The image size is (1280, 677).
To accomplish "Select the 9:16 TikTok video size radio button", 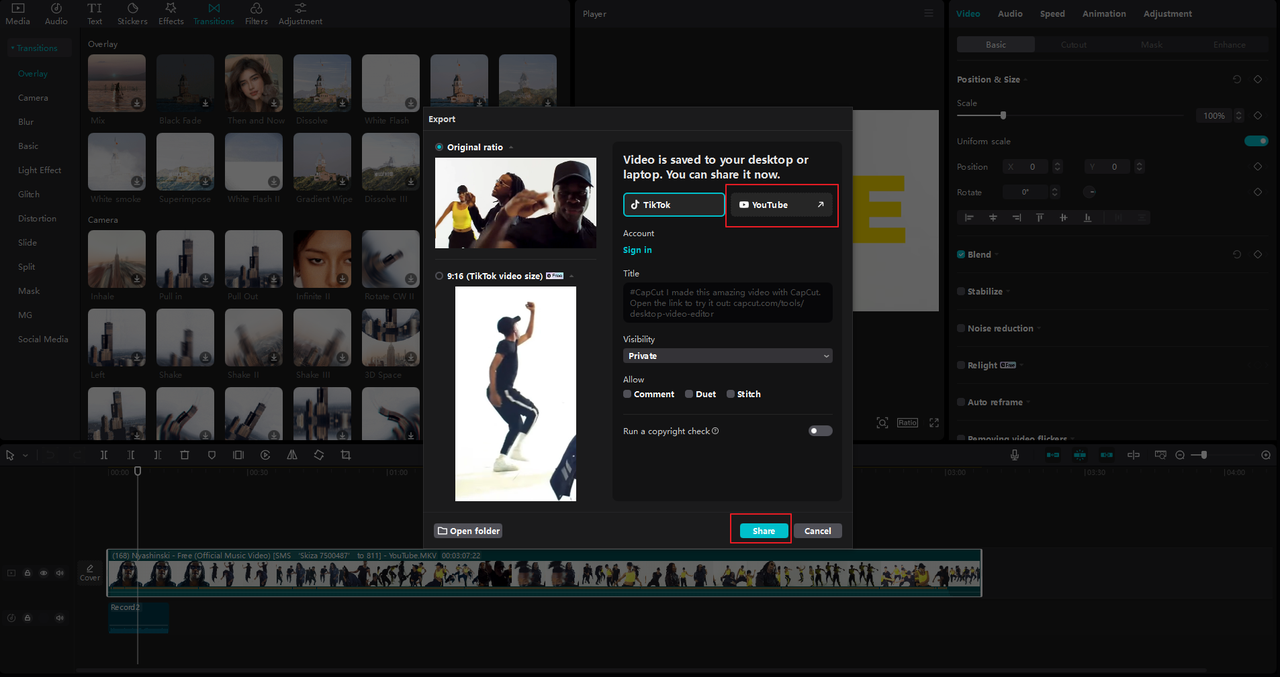I will coord(439,275).
